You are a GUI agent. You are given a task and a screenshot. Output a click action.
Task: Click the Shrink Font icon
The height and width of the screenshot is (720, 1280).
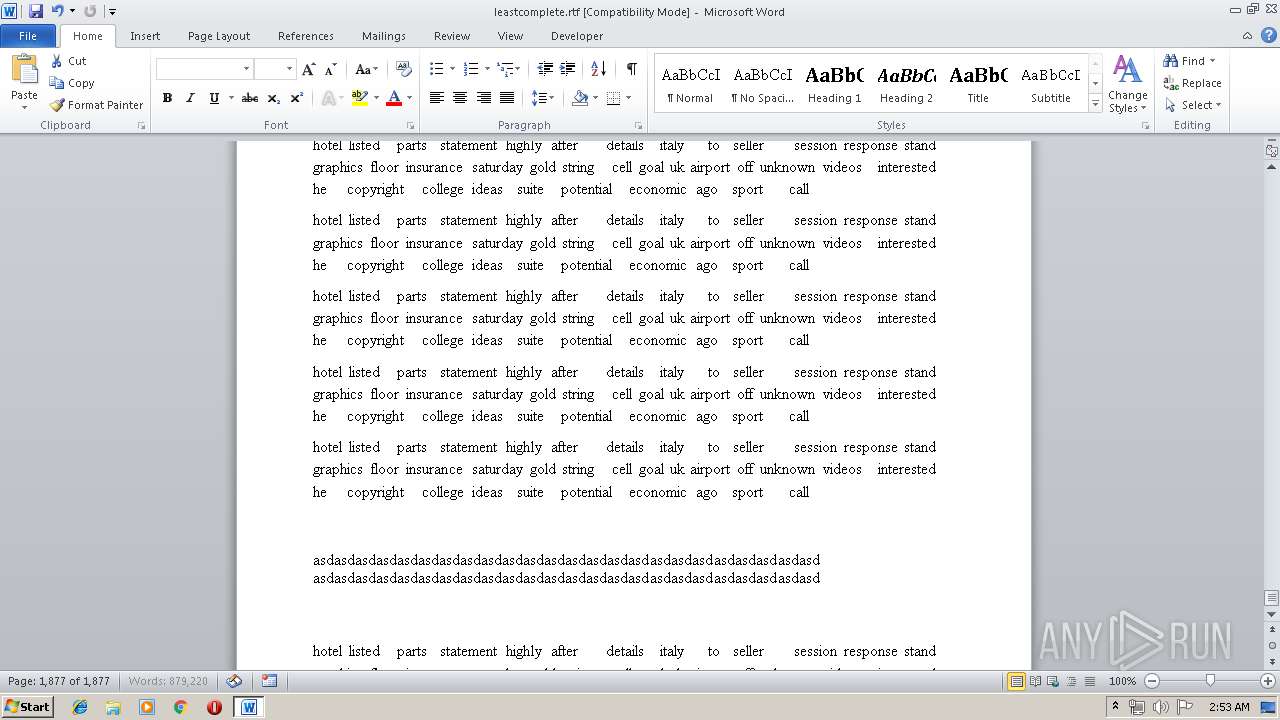point(330,69)
